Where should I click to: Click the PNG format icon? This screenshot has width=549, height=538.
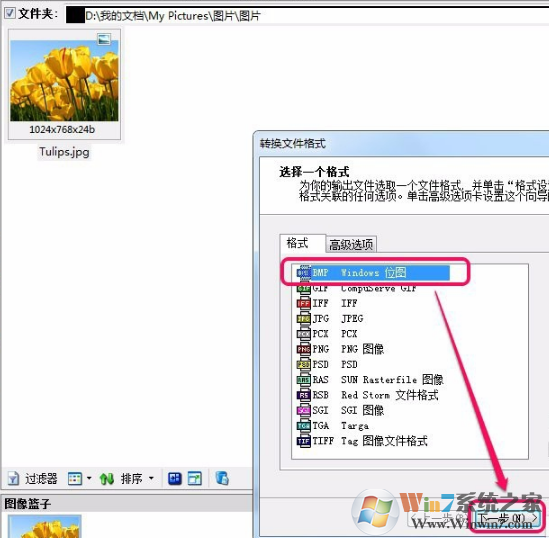click(x=304, y=349)
